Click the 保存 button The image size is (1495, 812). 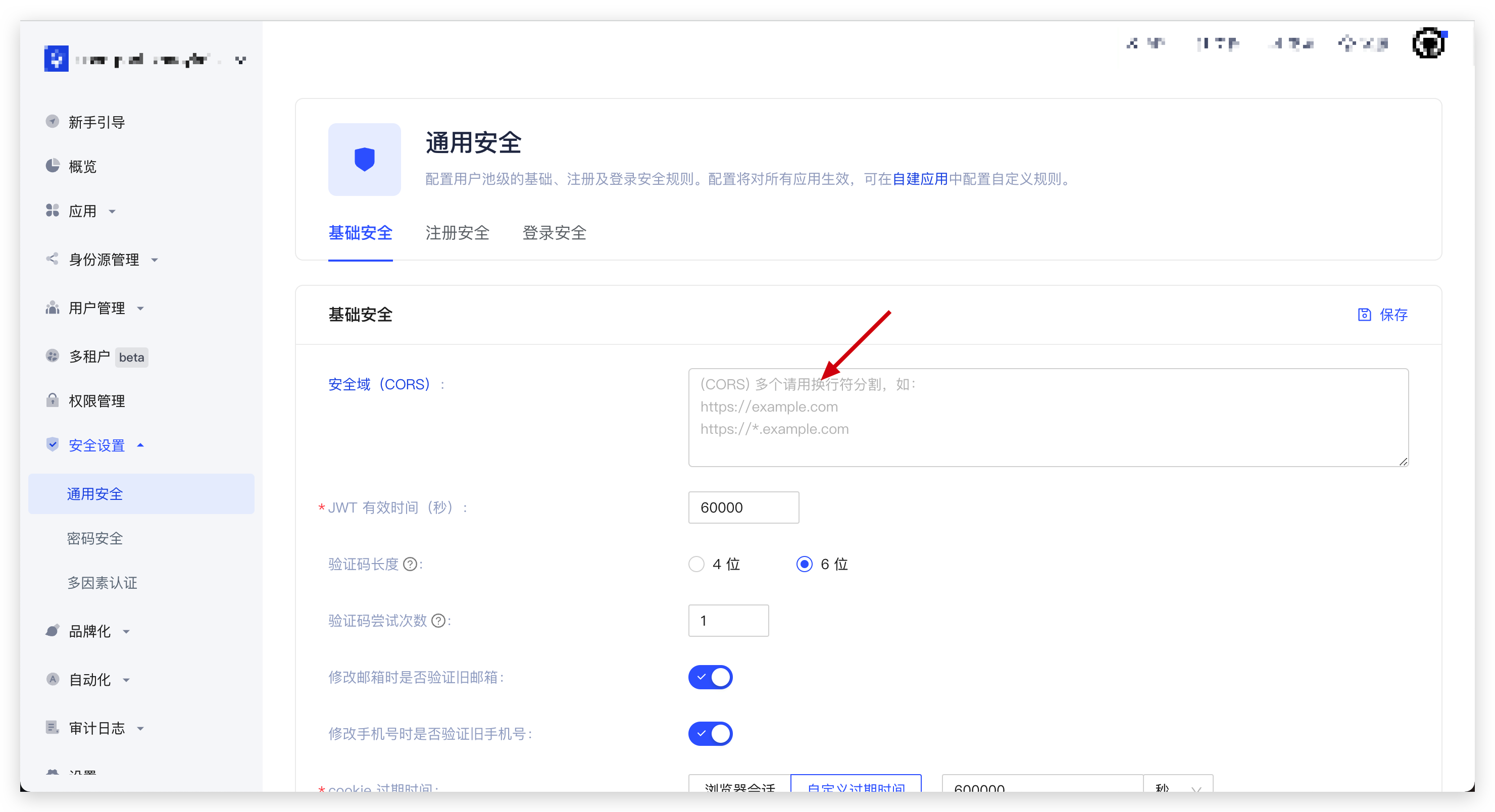1382,315
